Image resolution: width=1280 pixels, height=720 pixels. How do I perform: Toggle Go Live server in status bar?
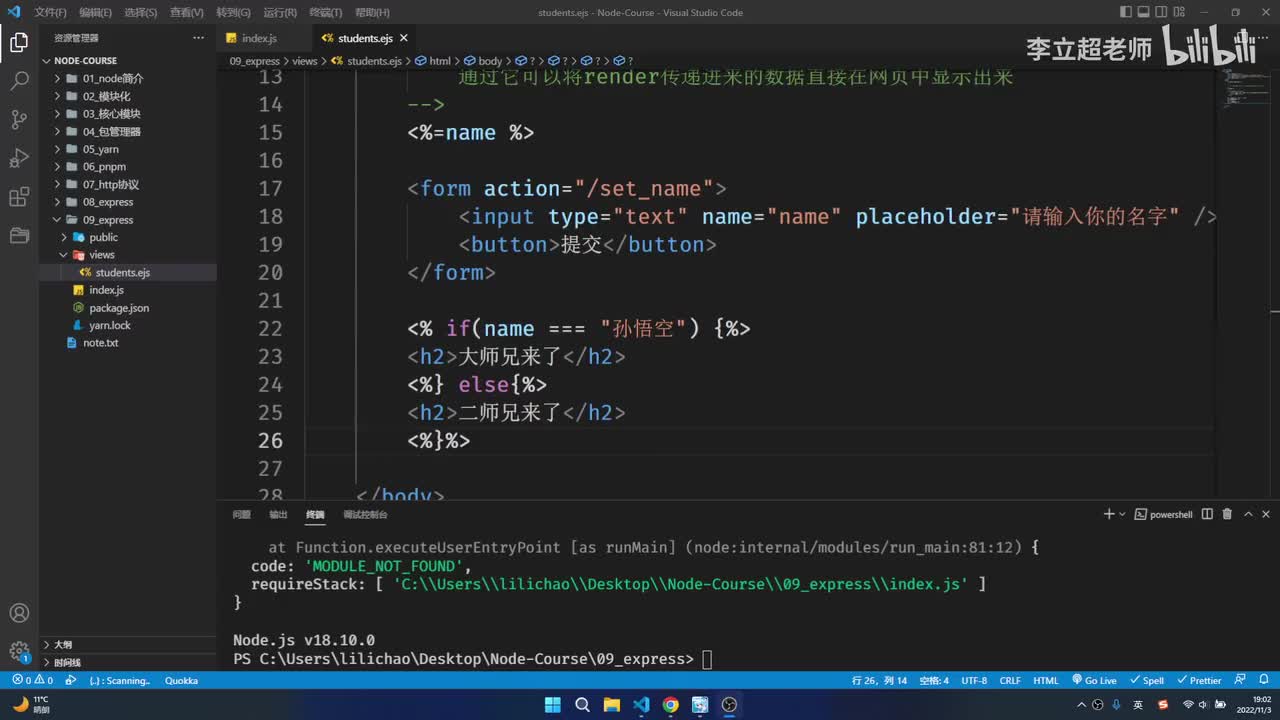coord(1094,680)
